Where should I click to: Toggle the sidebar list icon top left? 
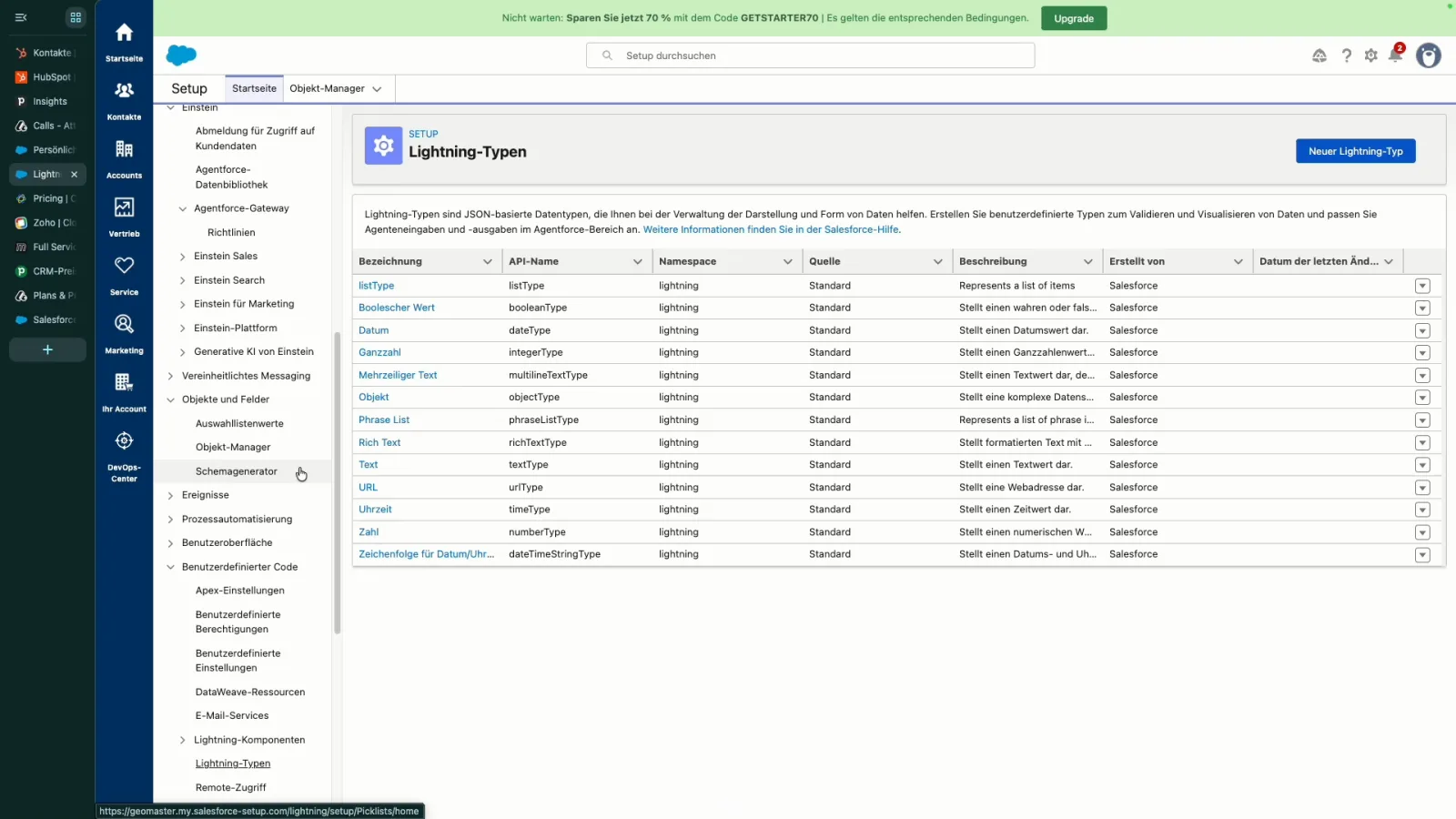(21, 17)
